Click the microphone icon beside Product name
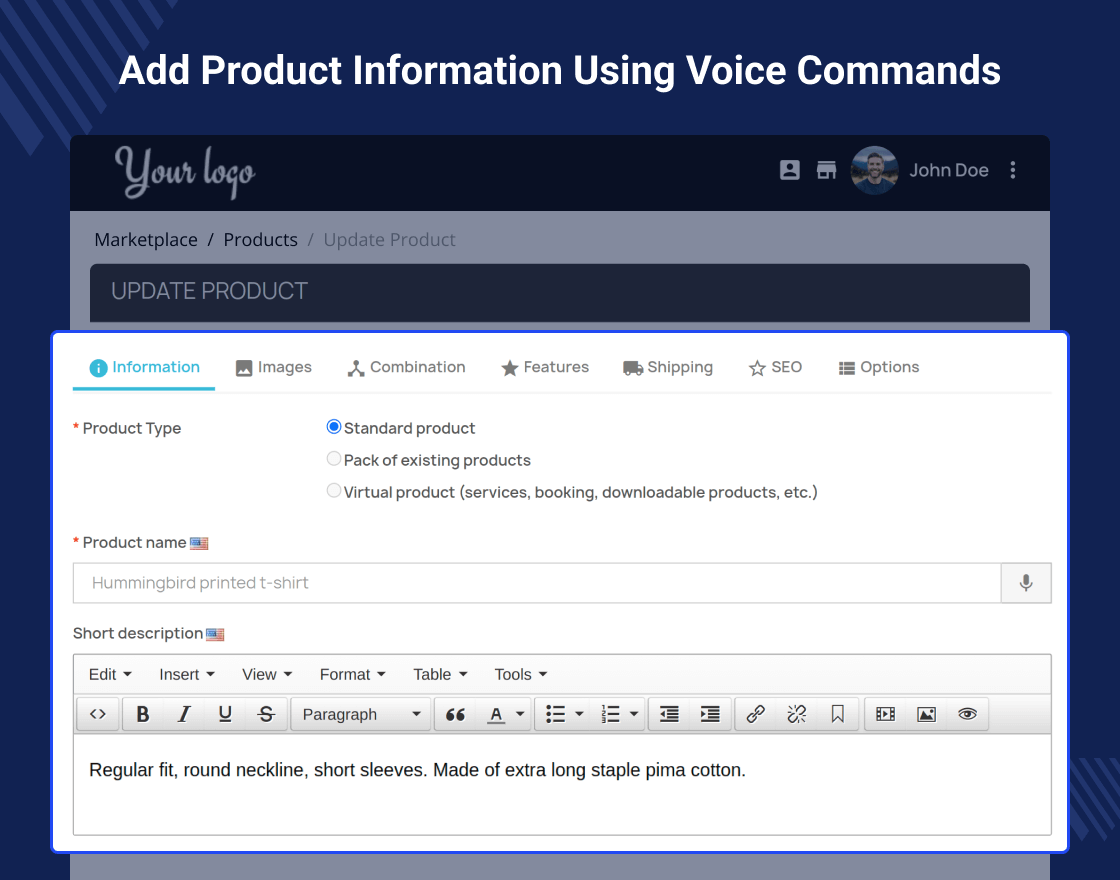The width and height of the screenshot is (1120, 880). coord(1026,583)
